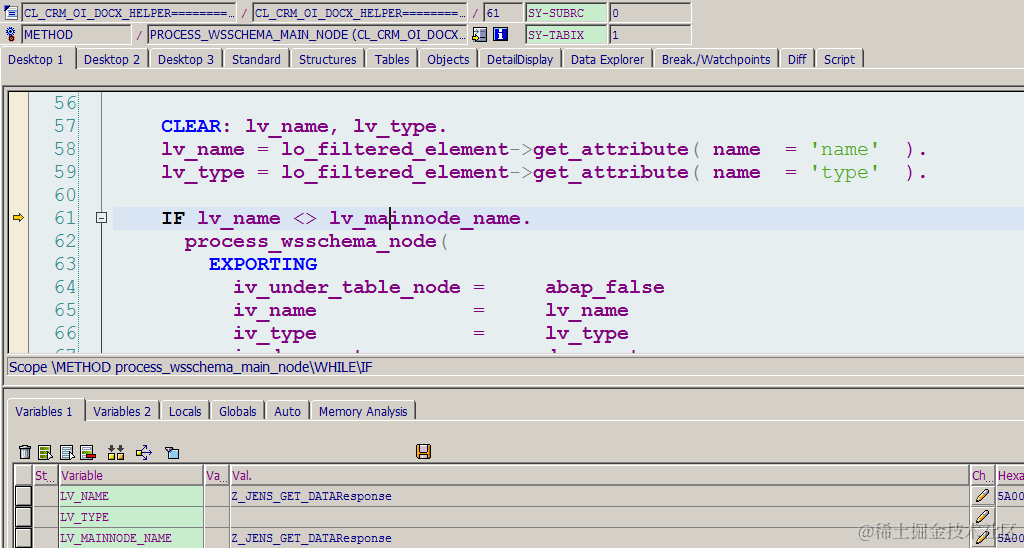Click line number 58 in code gutter

click(x=65, y=149)
